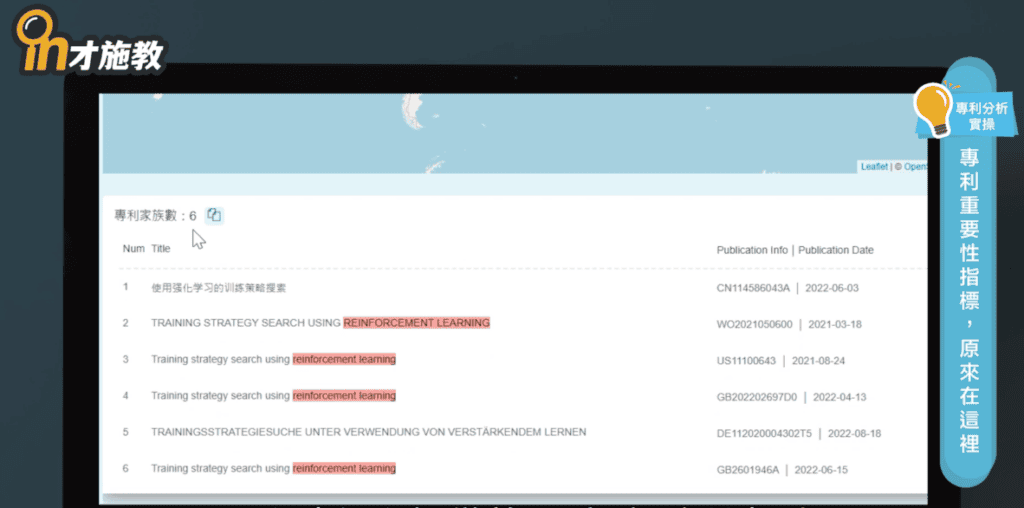Click the copy icon beside 專利家族數

pyautogui.click(x=214, y=215)
